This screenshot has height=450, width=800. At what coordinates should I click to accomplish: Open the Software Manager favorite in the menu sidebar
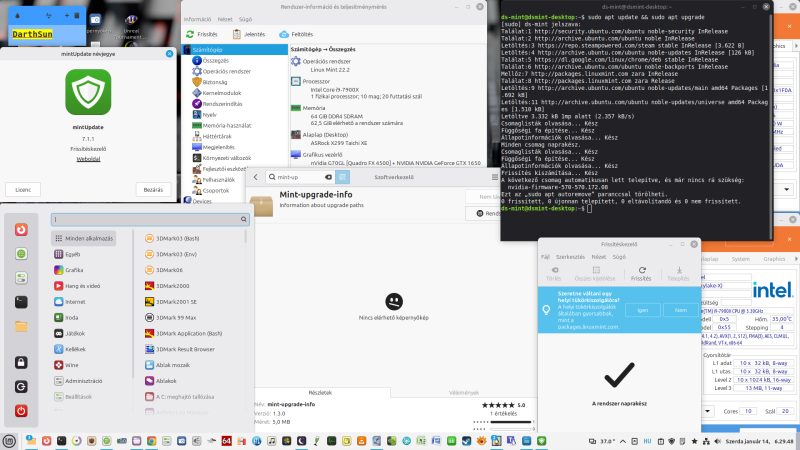coord(21,254)
